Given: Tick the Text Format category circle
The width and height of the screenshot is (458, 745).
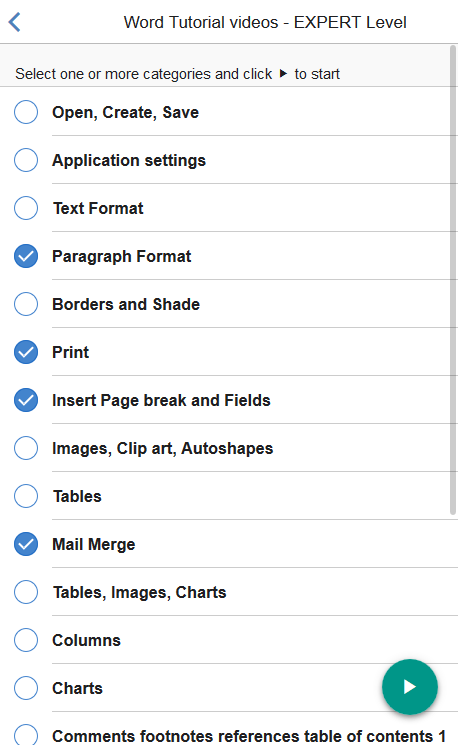Looking at the screenshot, I should 26,208.
